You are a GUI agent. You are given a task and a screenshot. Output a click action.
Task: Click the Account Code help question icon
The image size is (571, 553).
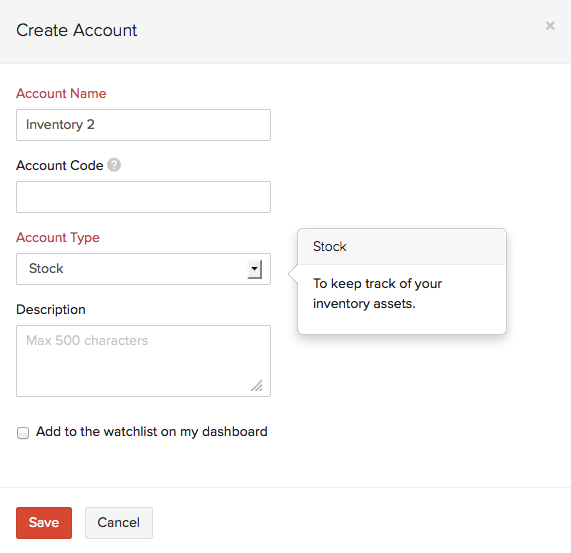click(114, 165)
